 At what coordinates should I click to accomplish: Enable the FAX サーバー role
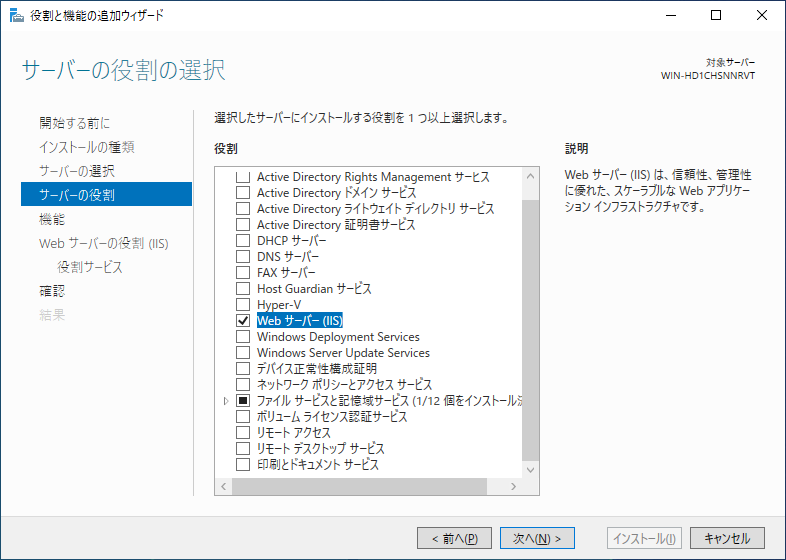coord(243,273)
